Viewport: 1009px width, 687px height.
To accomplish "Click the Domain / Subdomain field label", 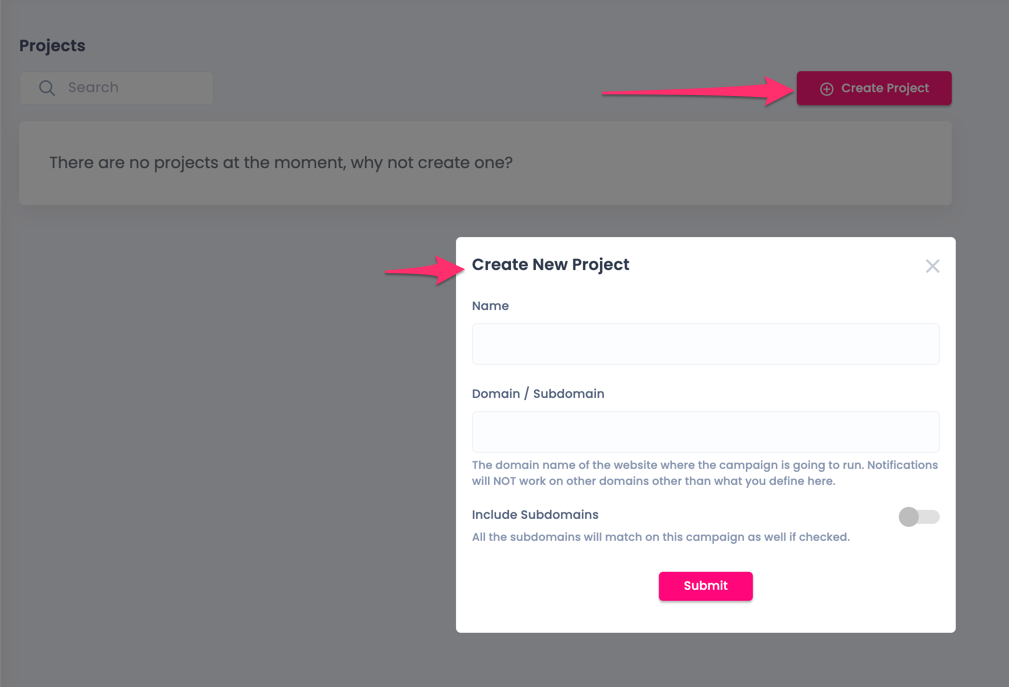I will click(x=538, y=394).
